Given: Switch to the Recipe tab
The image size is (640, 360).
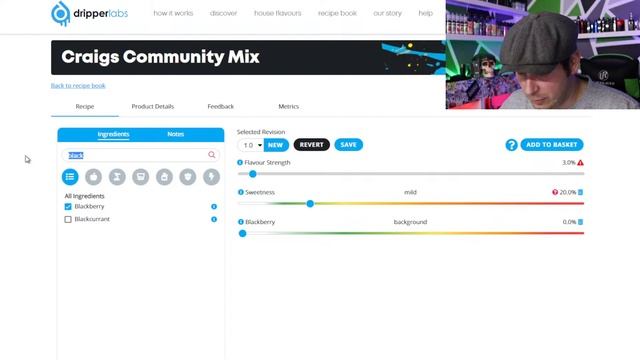Looking at the screenshot, I should [85, 107].
